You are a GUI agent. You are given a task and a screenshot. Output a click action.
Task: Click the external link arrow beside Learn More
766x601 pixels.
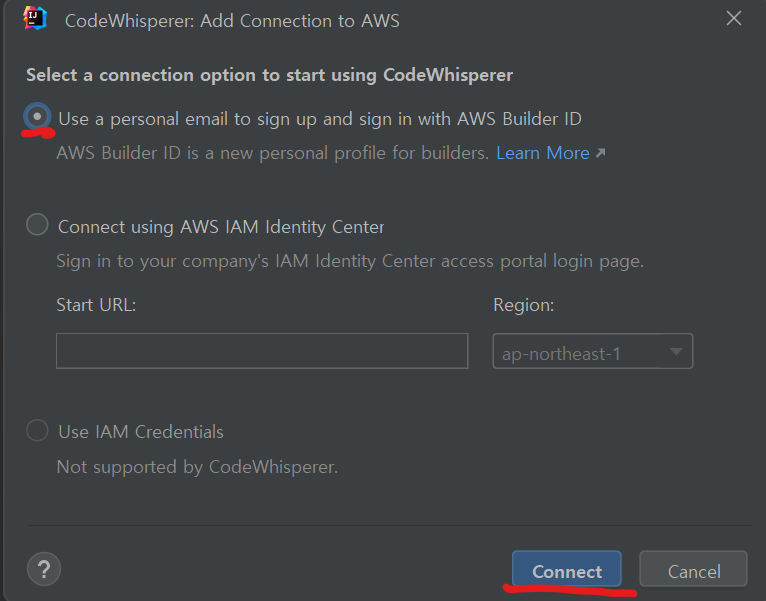[600, 153]
